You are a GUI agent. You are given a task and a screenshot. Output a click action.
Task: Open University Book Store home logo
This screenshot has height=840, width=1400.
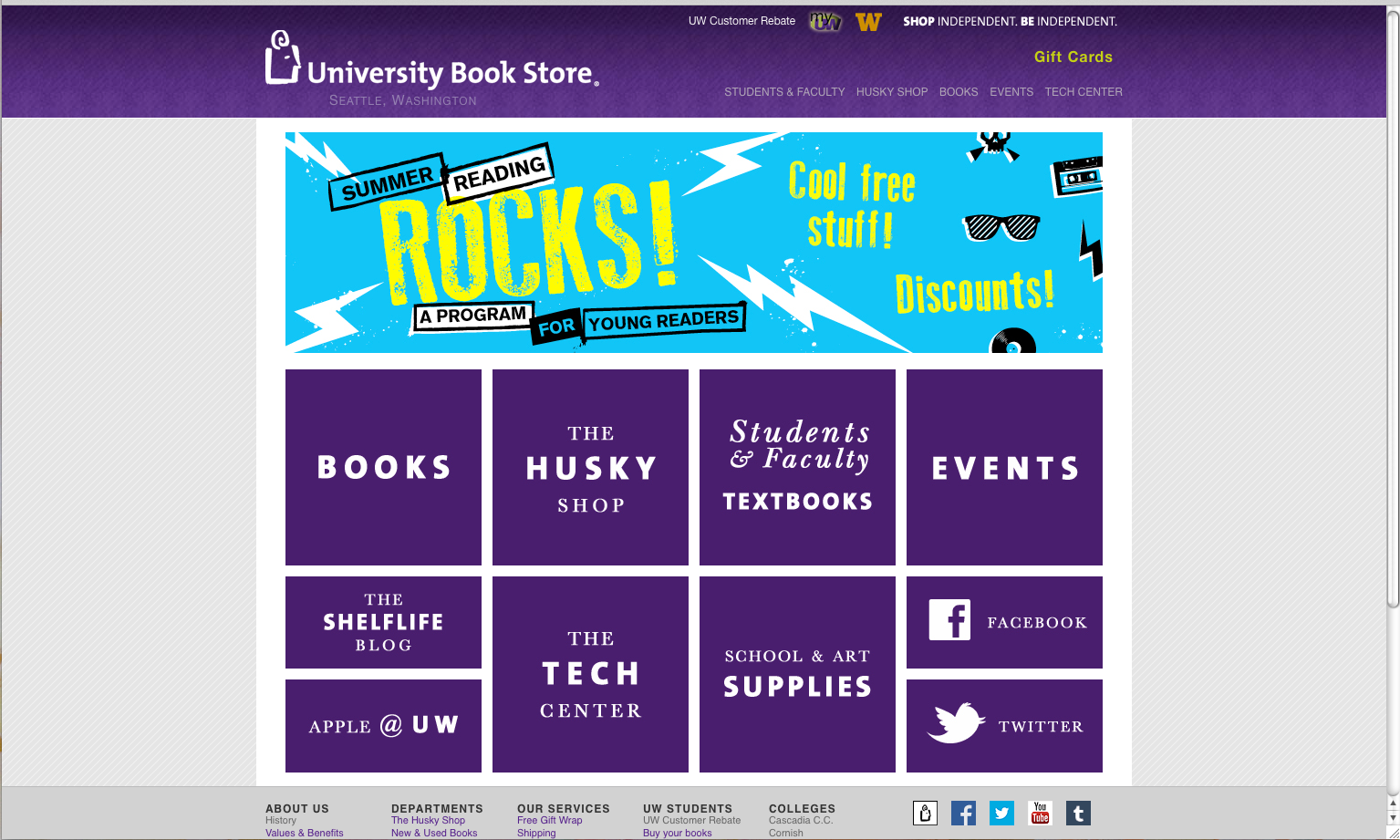tap(432, 68)
